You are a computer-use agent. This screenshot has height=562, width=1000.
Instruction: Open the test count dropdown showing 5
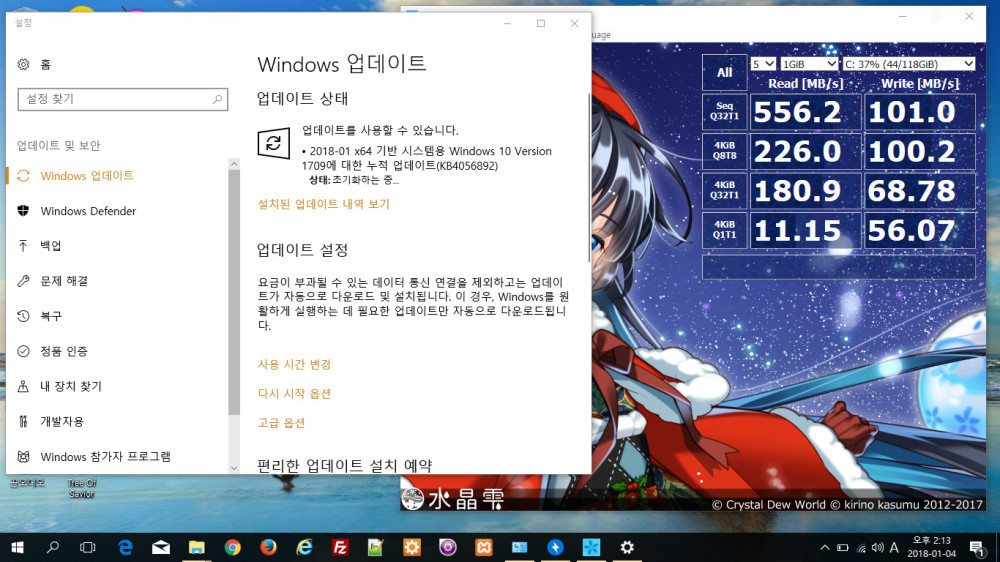tap(762, 64)
